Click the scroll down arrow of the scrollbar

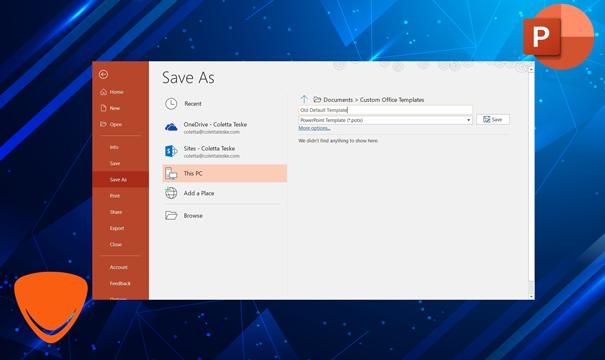[531, 296]
